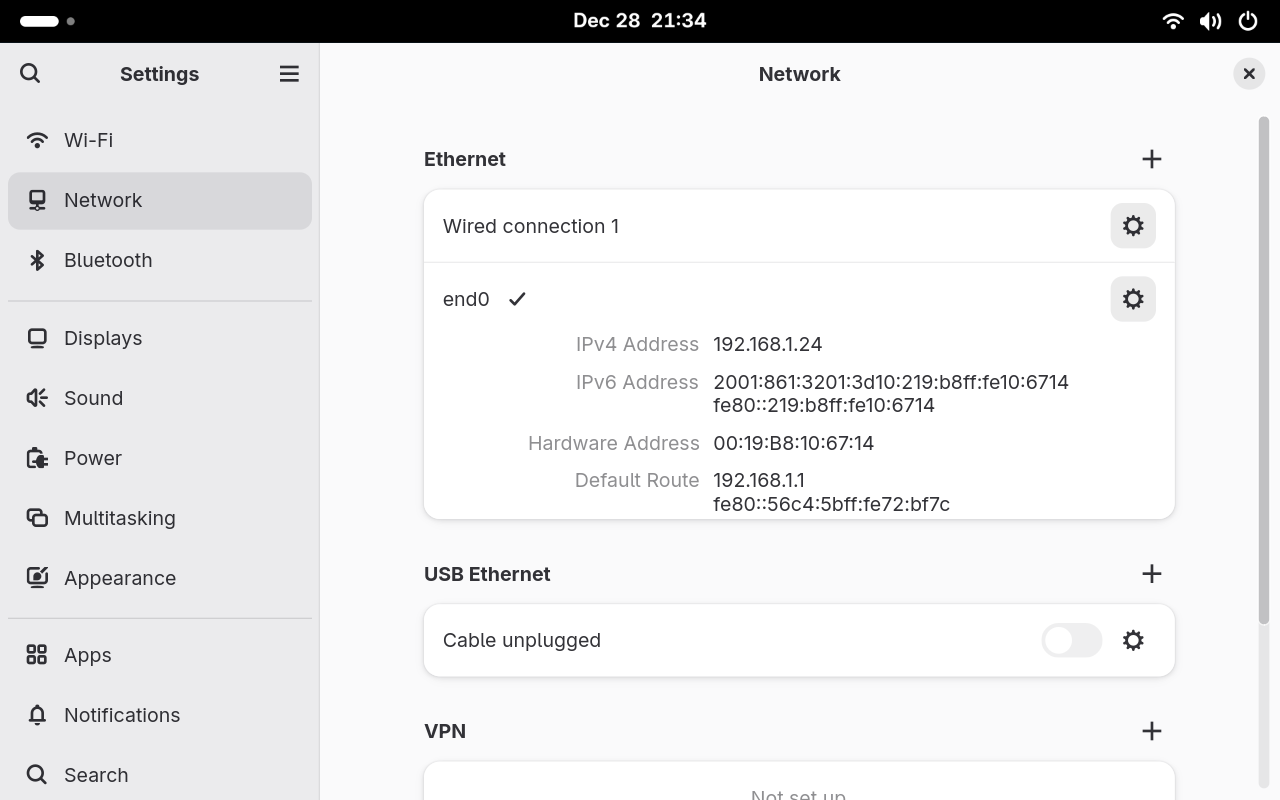The image size is (1280, 800).
Task: Click the Network panel vertical scrollbar
Action: (1263, 370)
